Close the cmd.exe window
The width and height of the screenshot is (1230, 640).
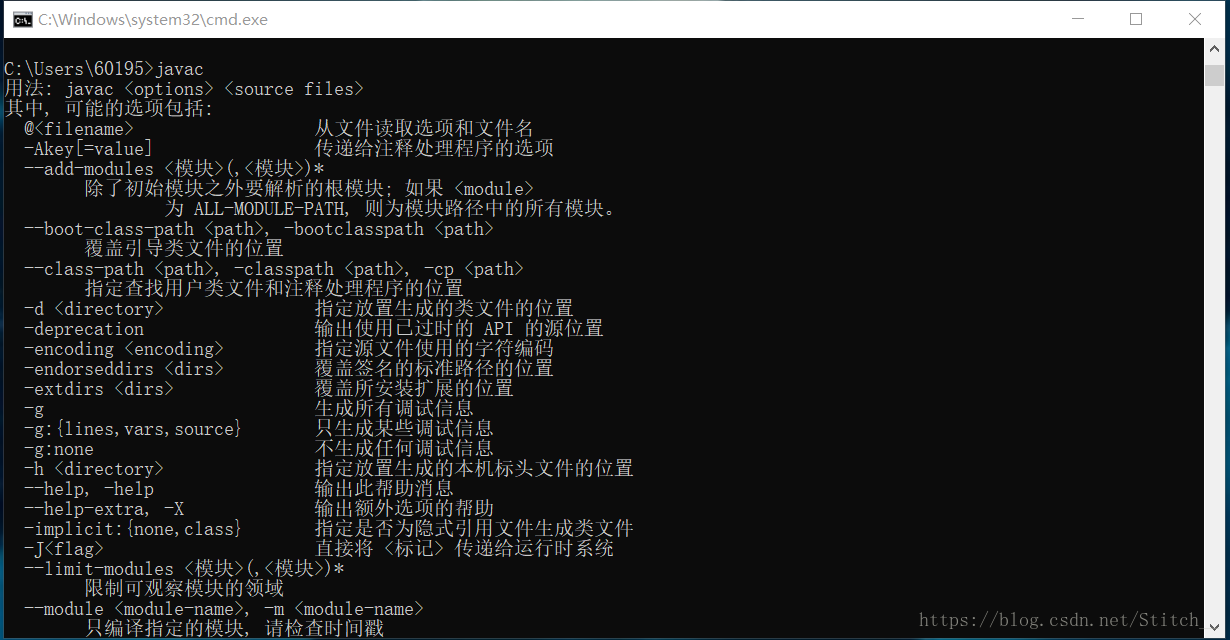1195,19
